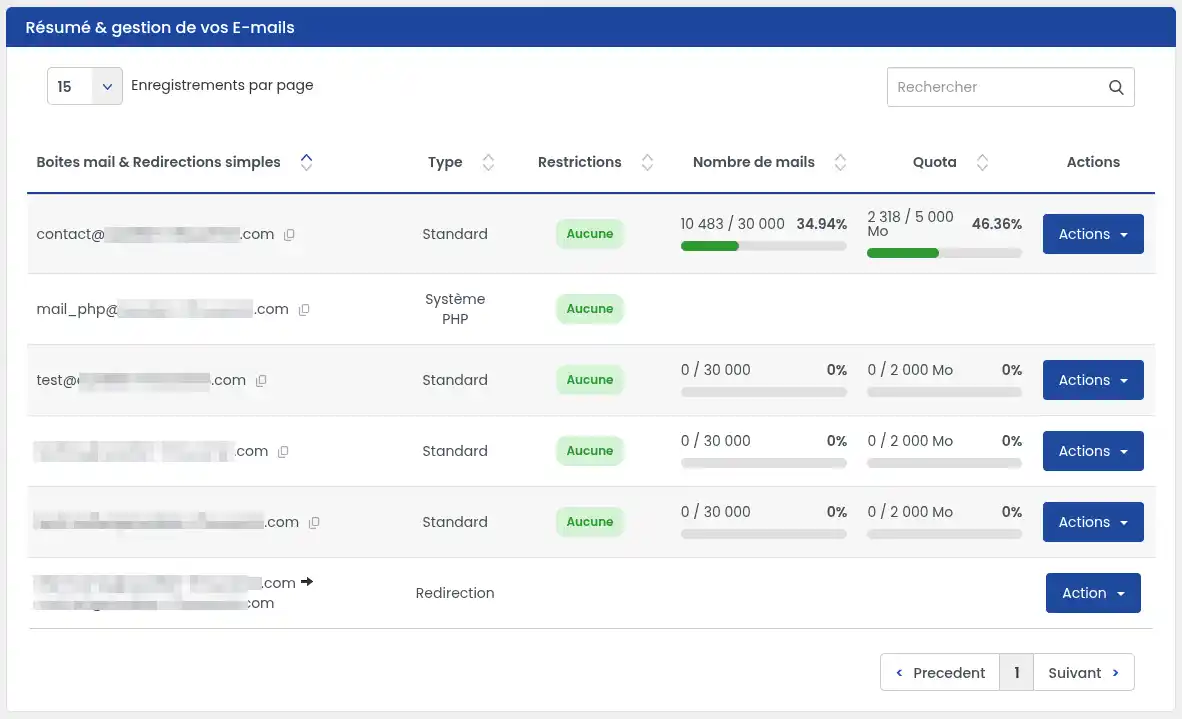Go to Precedent page

(940, 672)
